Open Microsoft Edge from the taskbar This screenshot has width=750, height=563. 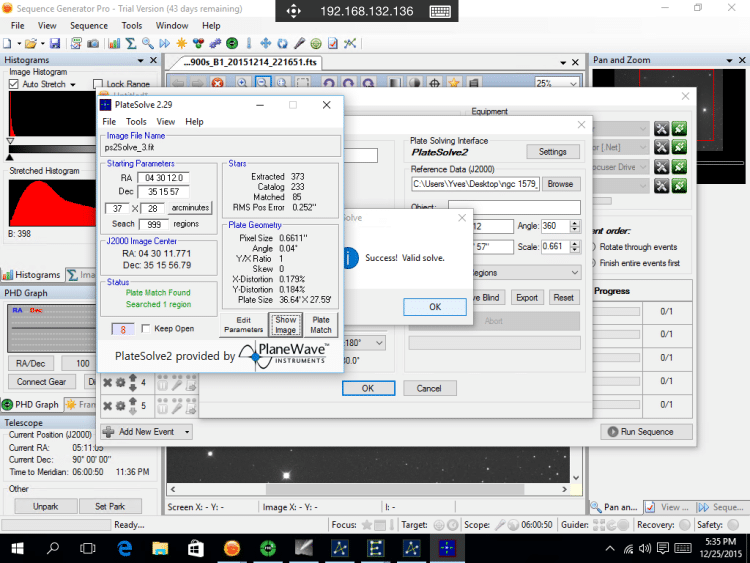pyautogui.click(x=125, y=548)
